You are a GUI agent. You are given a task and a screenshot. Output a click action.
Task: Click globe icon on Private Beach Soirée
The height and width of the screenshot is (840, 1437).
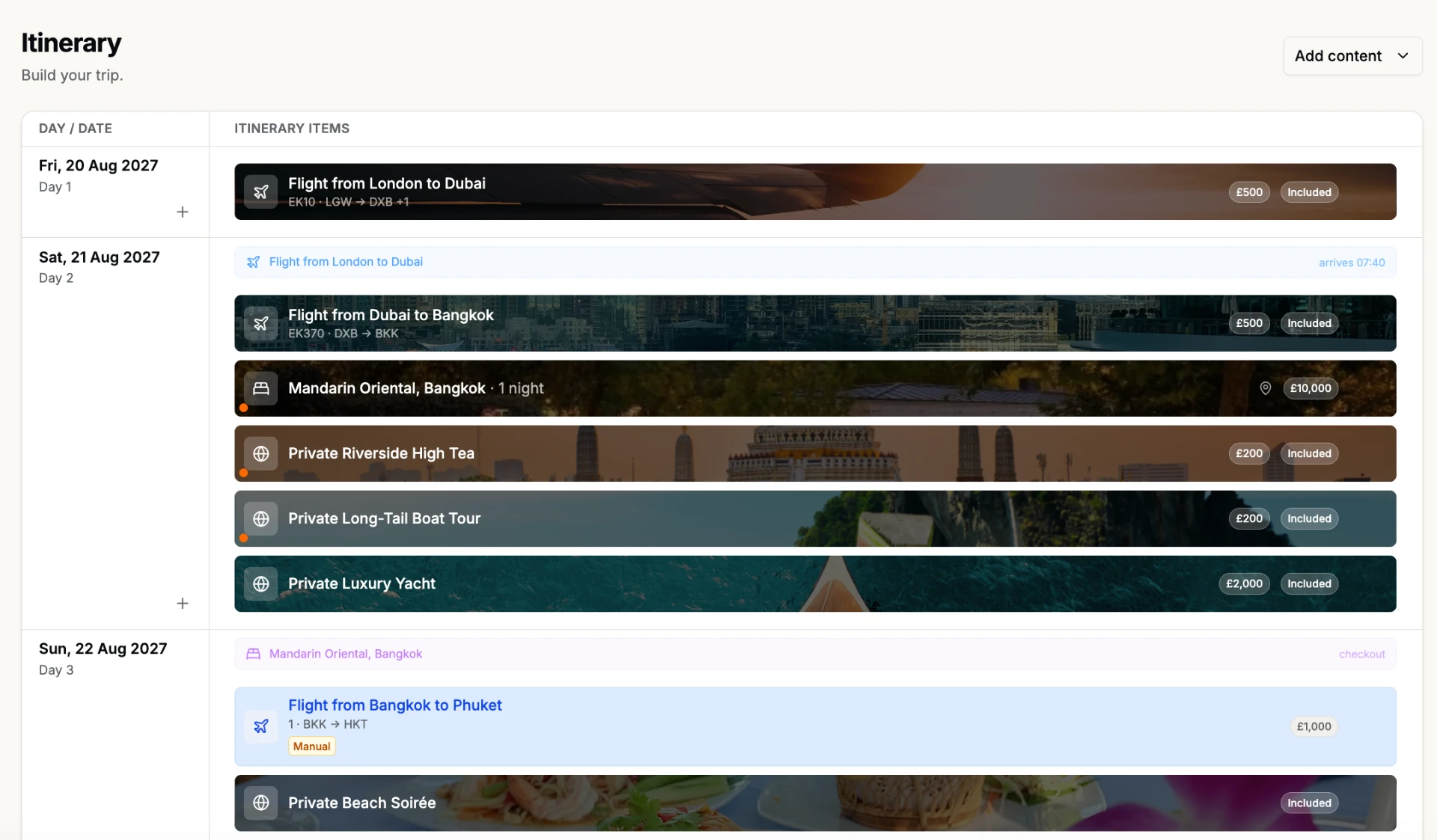(261, 803)
